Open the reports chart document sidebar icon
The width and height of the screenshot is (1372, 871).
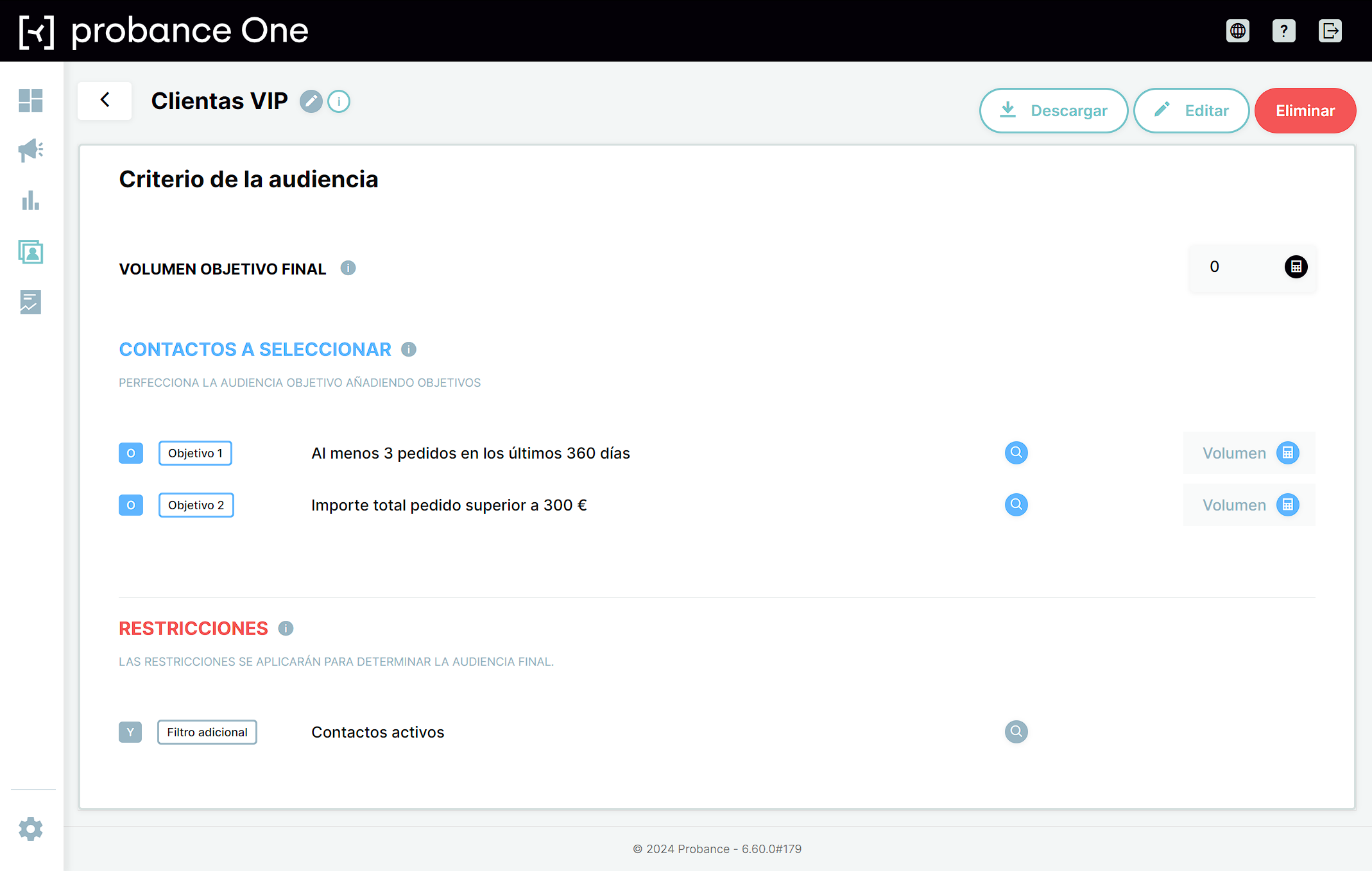(31, 302)
